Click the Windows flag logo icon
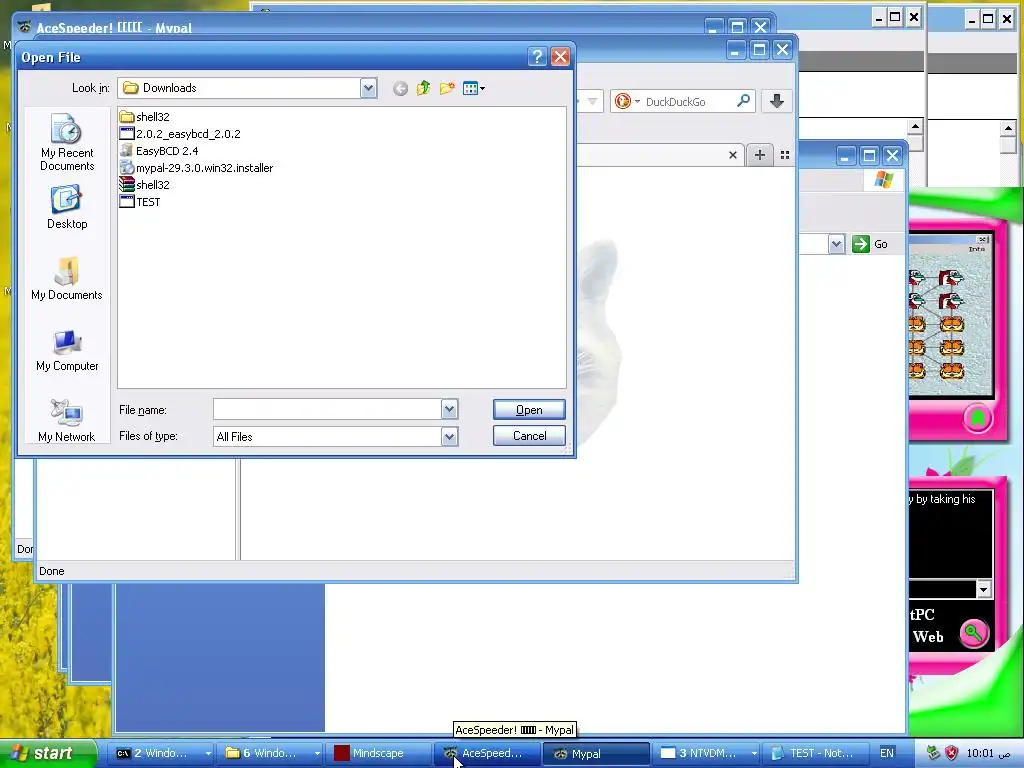The height and width of the screenshot is (768, 1024). point(884,180)
